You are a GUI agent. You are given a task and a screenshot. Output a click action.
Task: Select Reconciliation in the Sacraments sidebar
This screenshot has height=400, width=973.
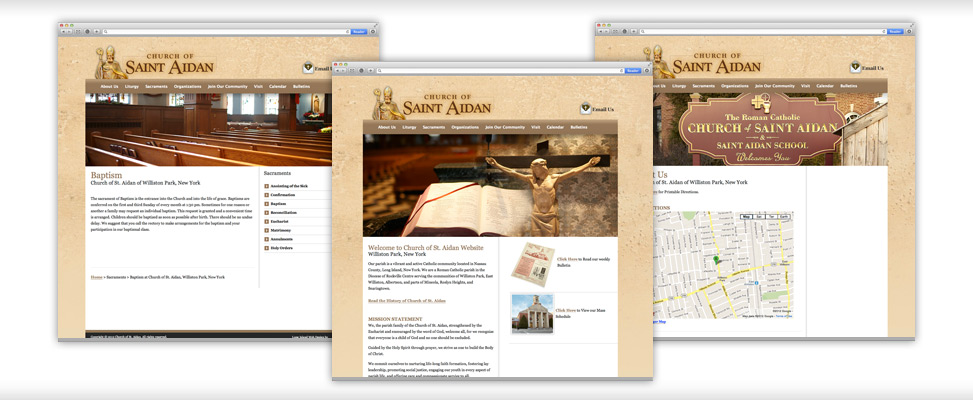point(284,212)
